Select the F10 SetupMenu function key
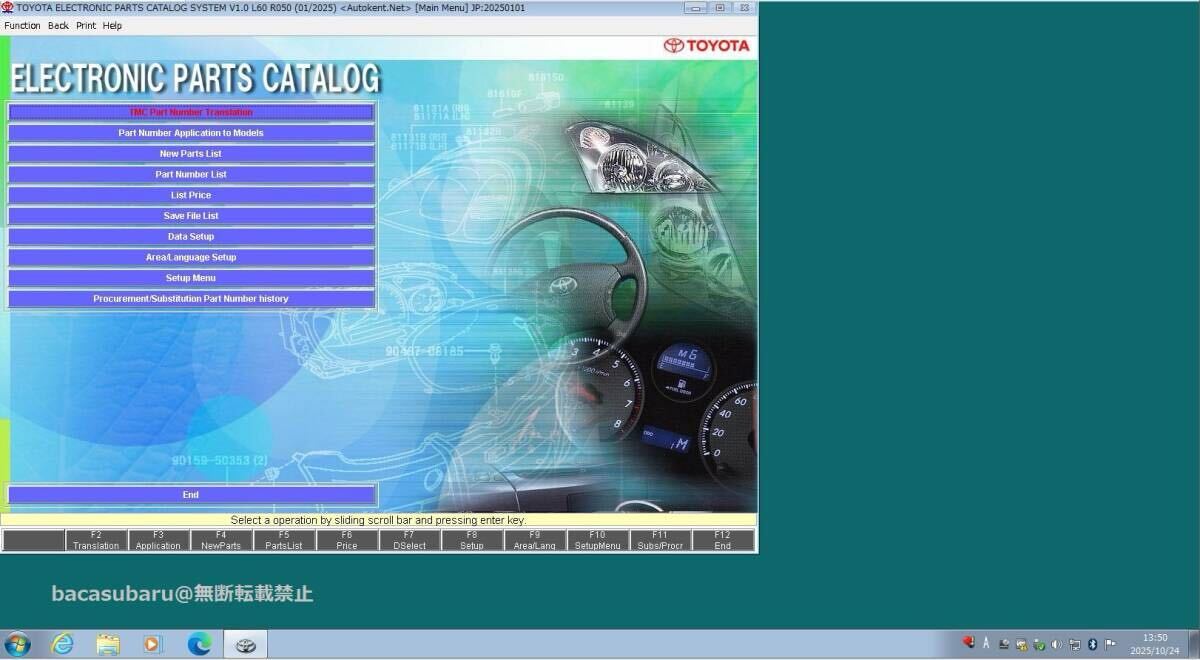1200x660 pixels. tap(597, 540)
